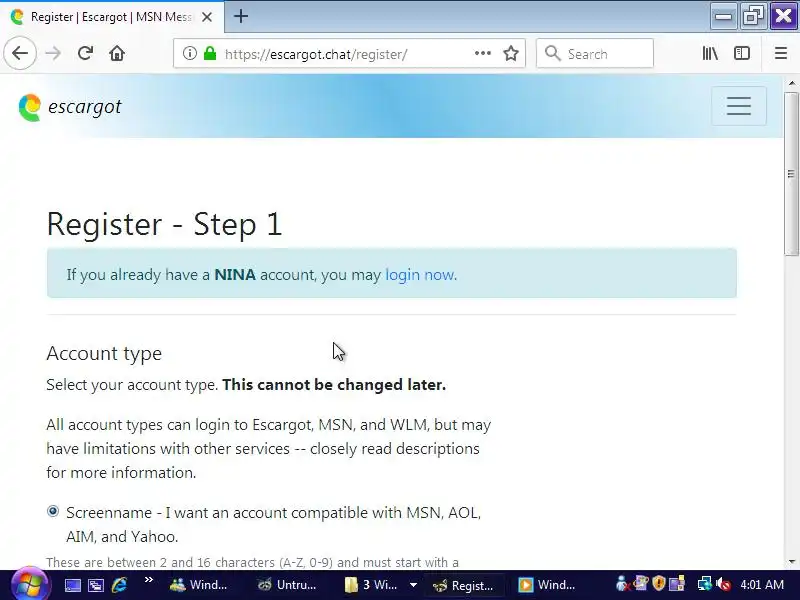The height and width of the screenshot is (600, 800).
Task: Click the scrollbar down arrow
Action: point(791,562)
